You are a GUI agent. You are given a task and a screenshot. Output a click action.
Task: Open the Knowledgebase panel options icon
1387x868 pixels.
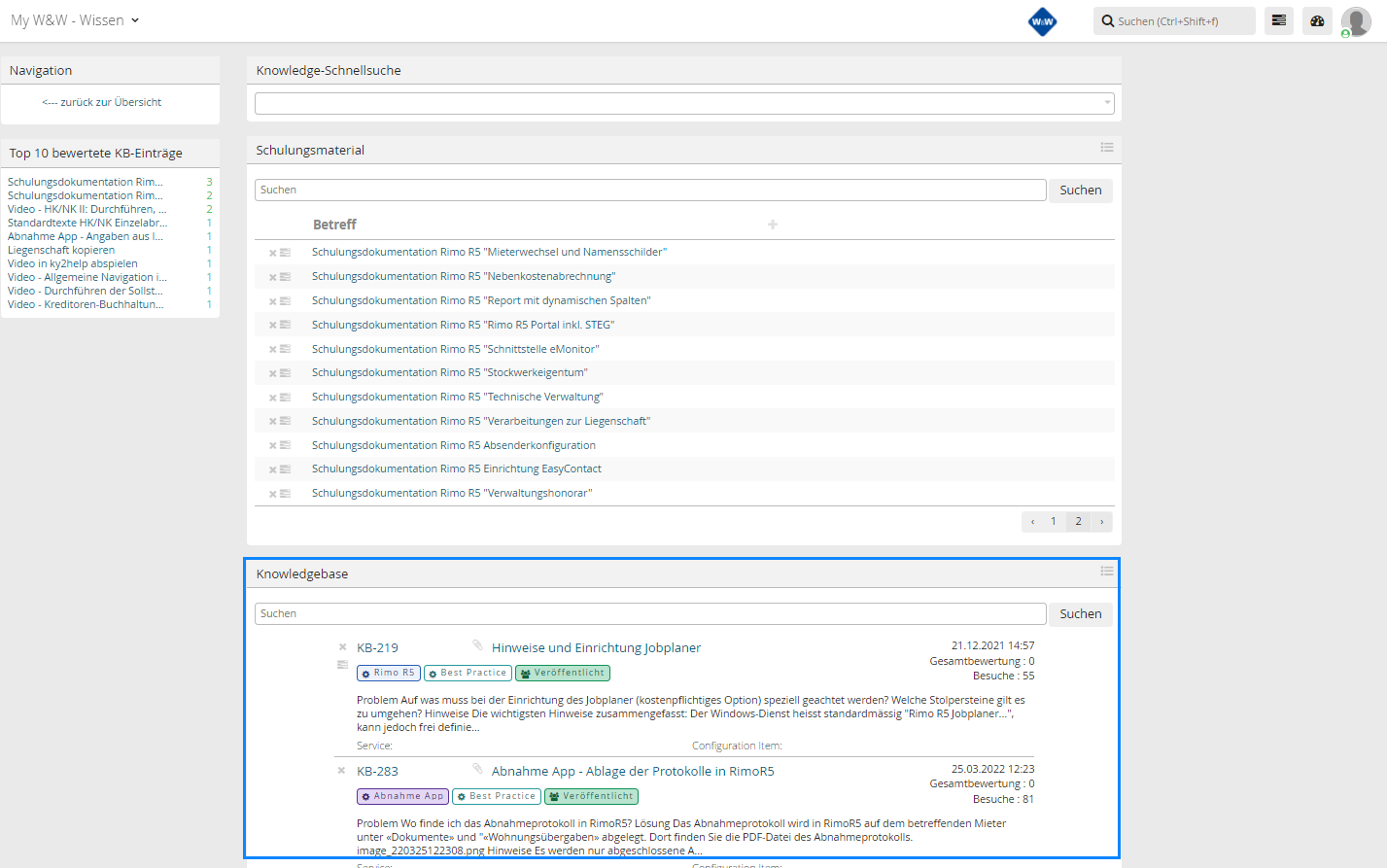[1106, 572]
